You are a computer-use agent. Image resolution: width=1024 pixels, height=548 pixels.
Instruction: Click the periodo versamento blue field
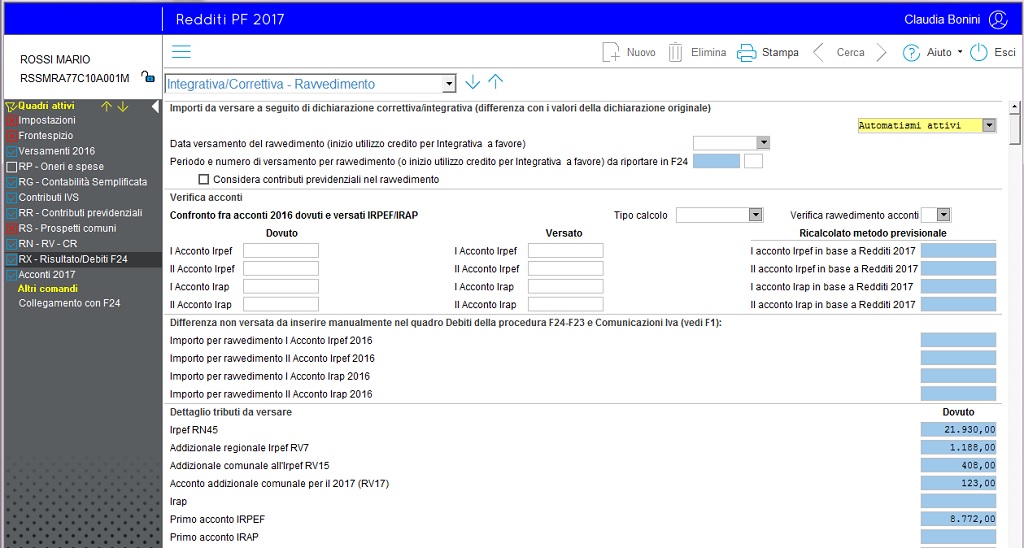coord(716,161)
